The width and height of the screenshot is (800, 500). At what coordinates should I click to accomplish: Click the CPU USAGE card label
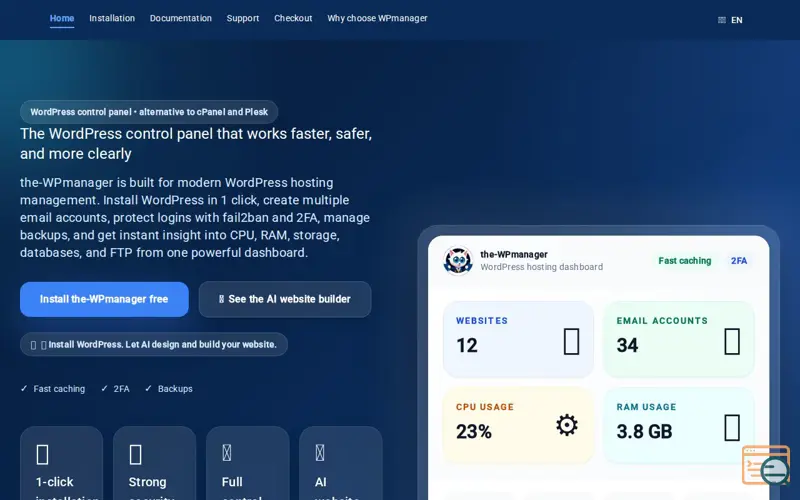[x=485, y=407]
